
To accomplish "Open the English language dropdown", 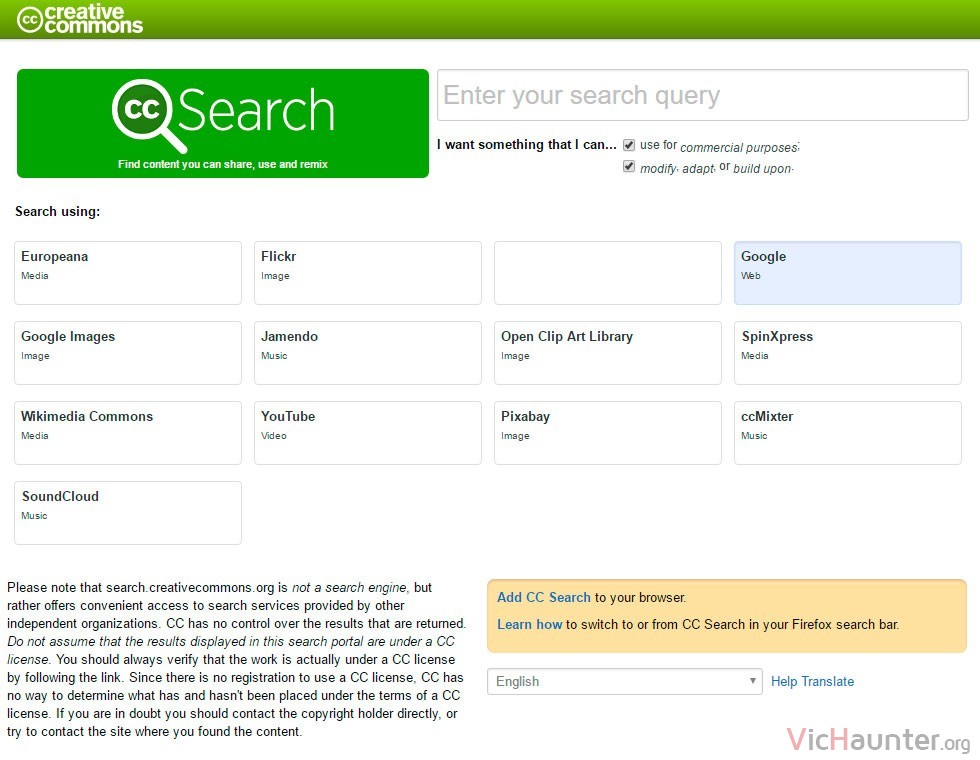I will tap(625, 681).
